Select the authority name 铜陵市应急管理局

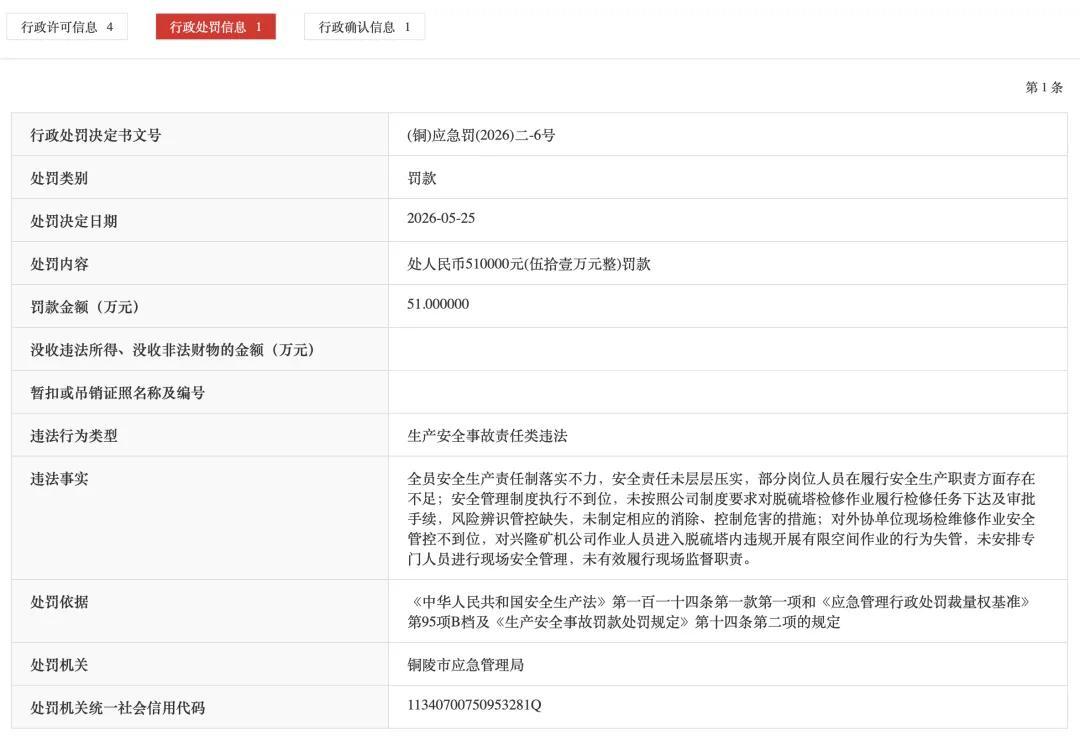click(465, 665)
